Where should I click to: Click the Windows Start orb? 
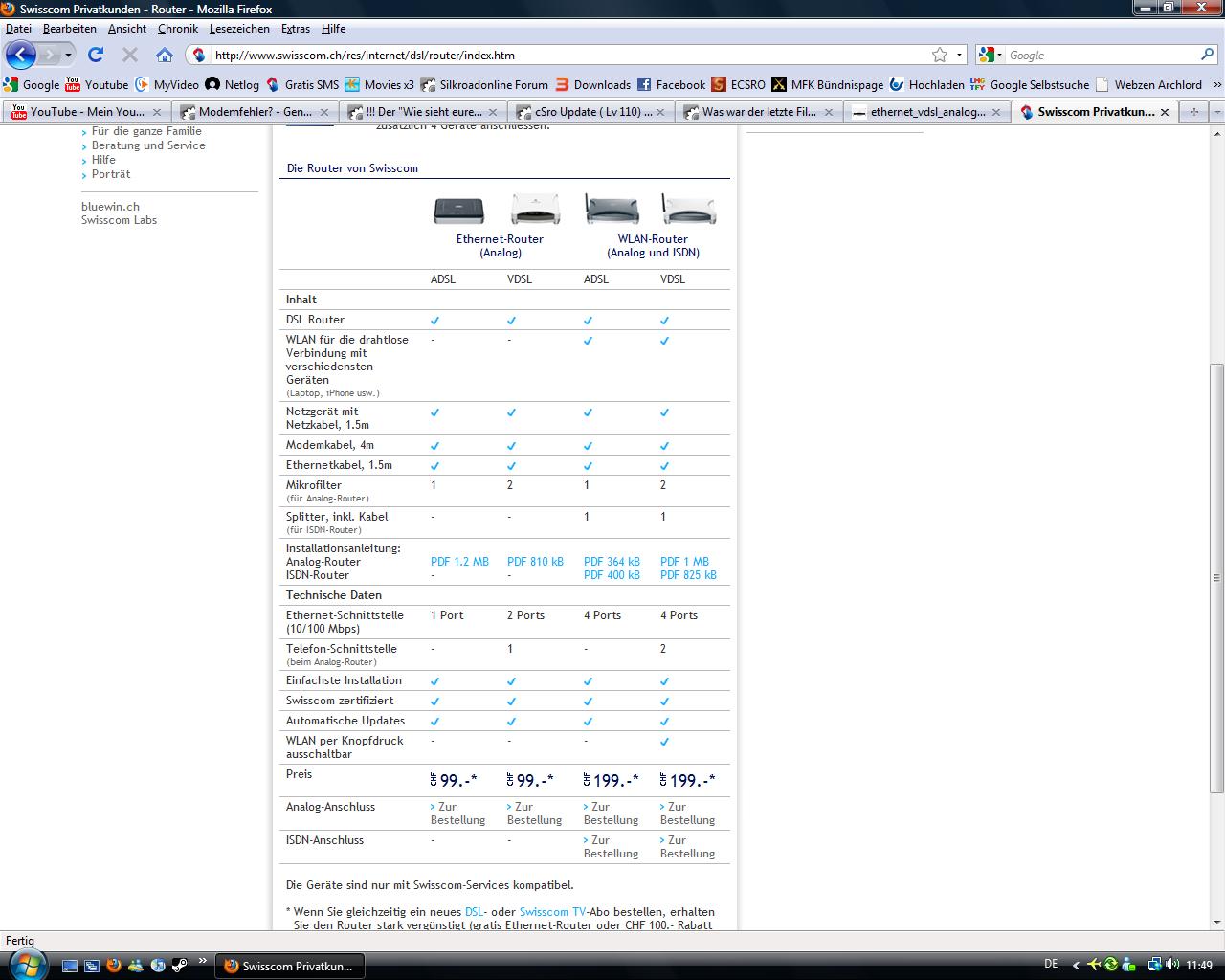pyautogui.click(x=24, y=964)
